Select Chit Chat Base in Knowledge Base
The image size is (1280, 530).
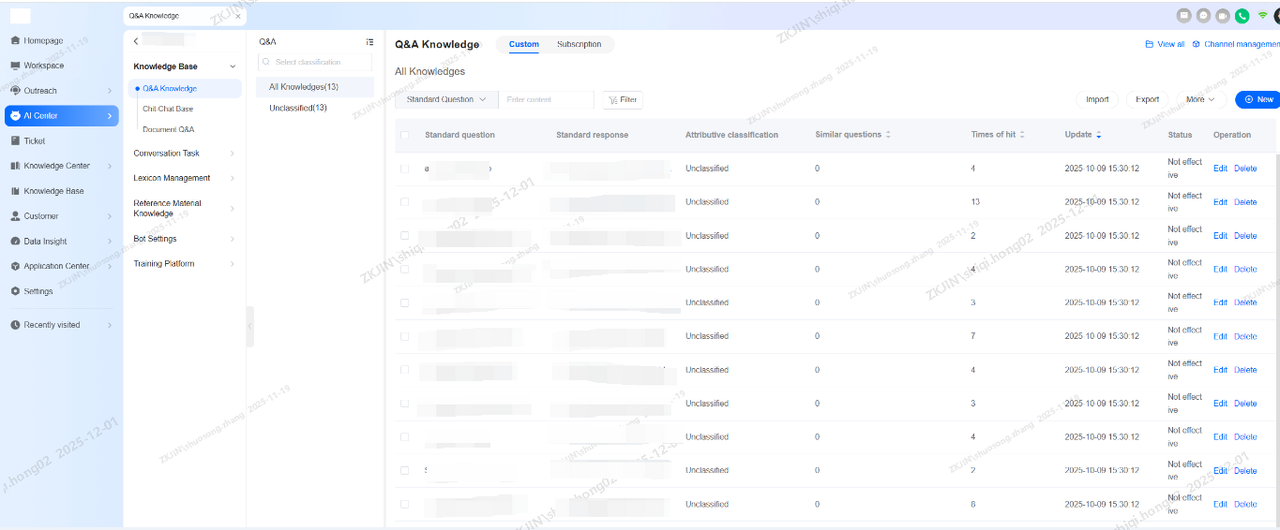(x=168, y=109)
